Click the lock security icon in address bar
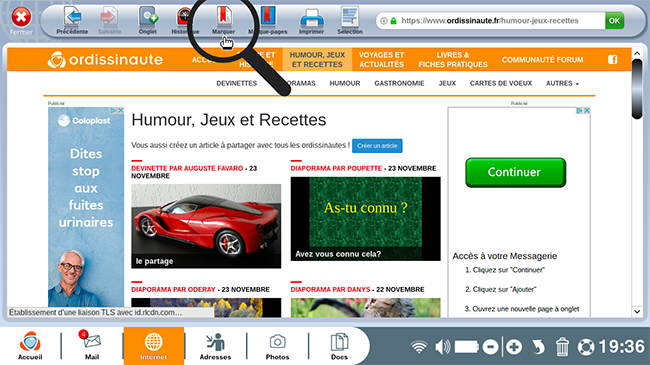Image resolution: width=650 pixels, height=365 pixels. pyautogui.click(x=393, y=21)
